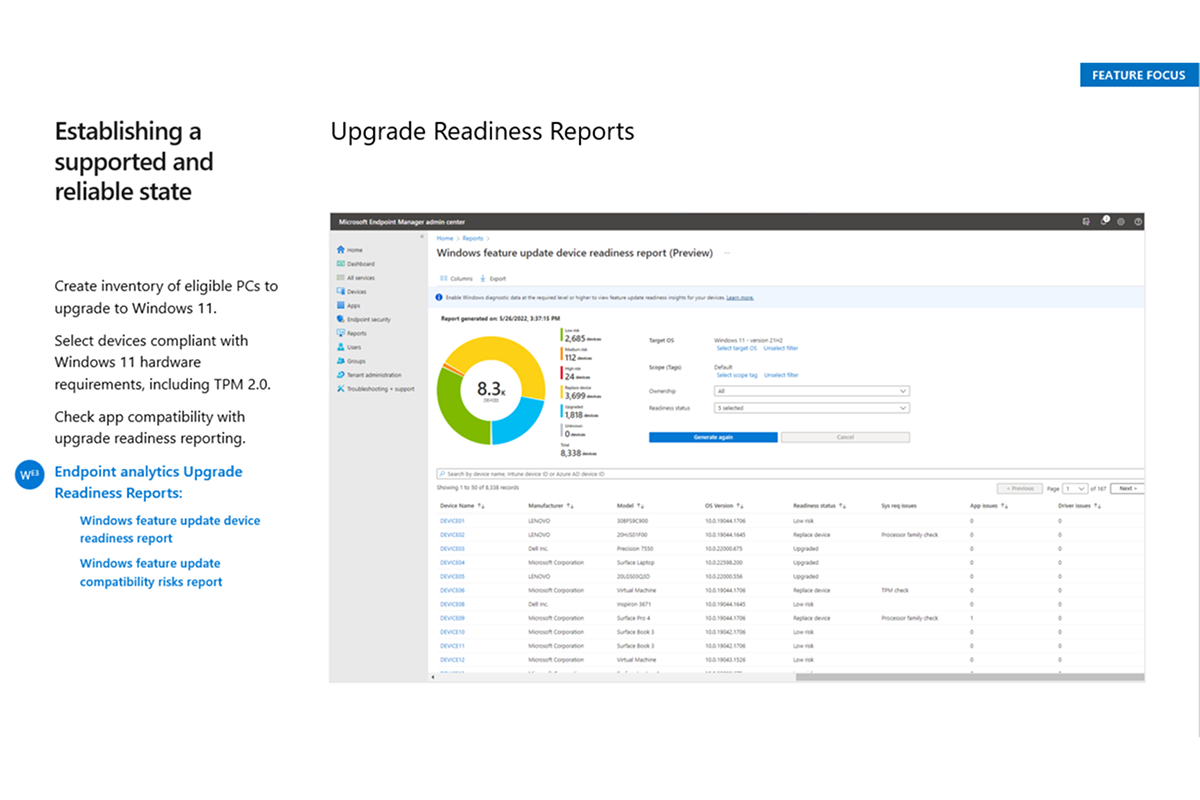Open the settings gear in header
Screen dimensions: 1200x800
[x=1121, y=221]
